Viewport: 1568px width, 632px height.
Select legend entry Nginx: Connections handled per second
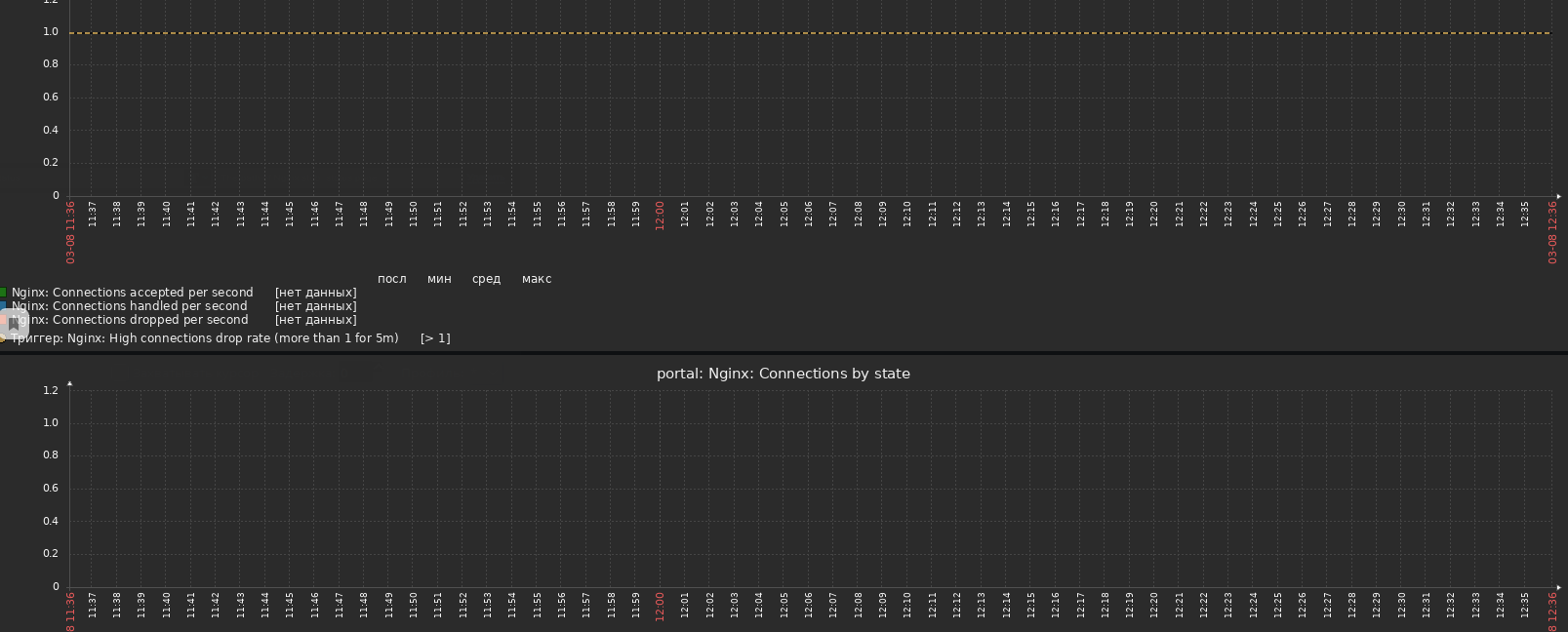point(129,306)
